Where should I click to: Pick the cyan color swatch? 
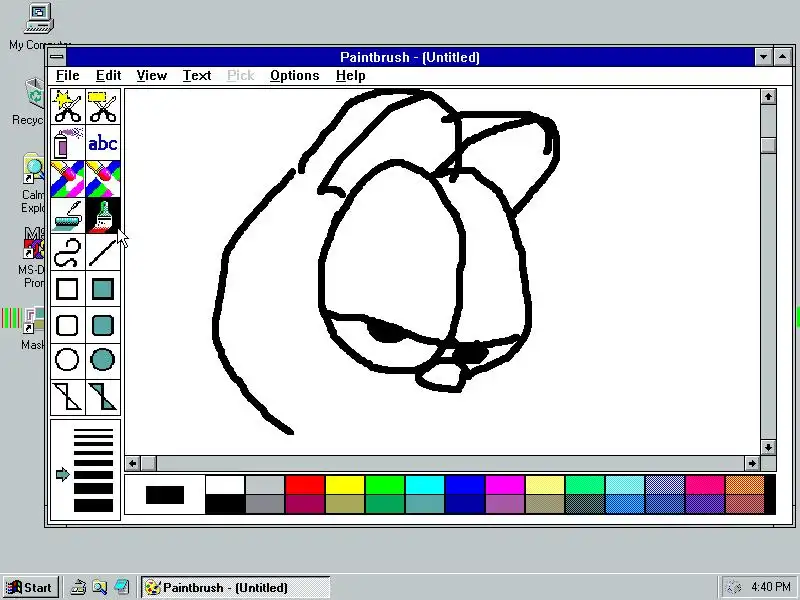425,485
